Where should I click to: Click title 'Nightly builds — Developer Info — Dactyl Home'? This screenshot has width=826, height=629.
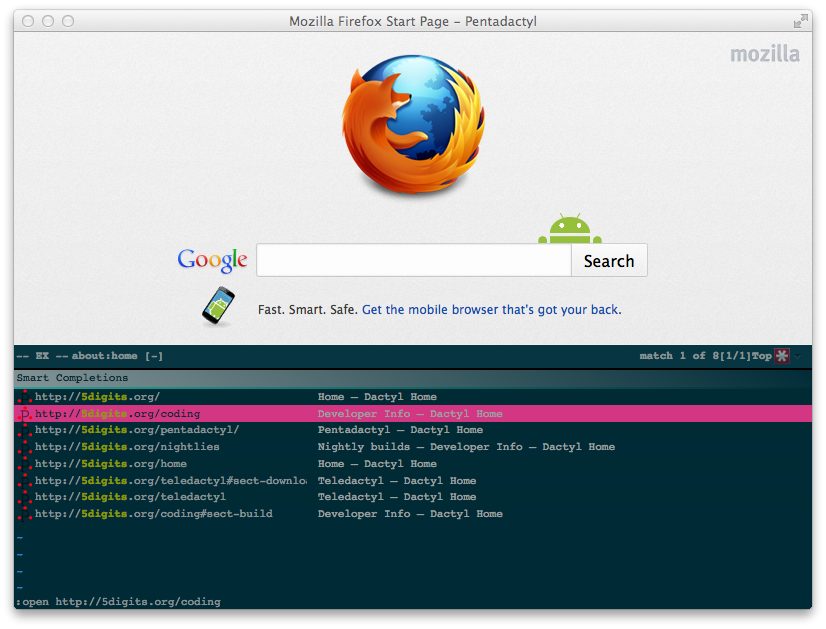(466, 447)
